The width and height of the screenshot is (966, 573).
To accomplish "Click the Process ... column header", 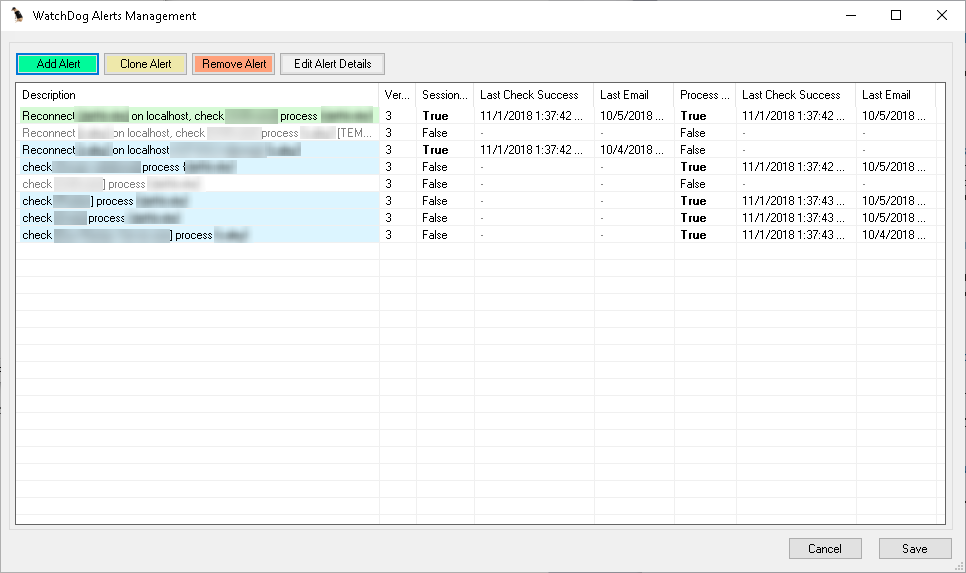I will tap(705, 95).
